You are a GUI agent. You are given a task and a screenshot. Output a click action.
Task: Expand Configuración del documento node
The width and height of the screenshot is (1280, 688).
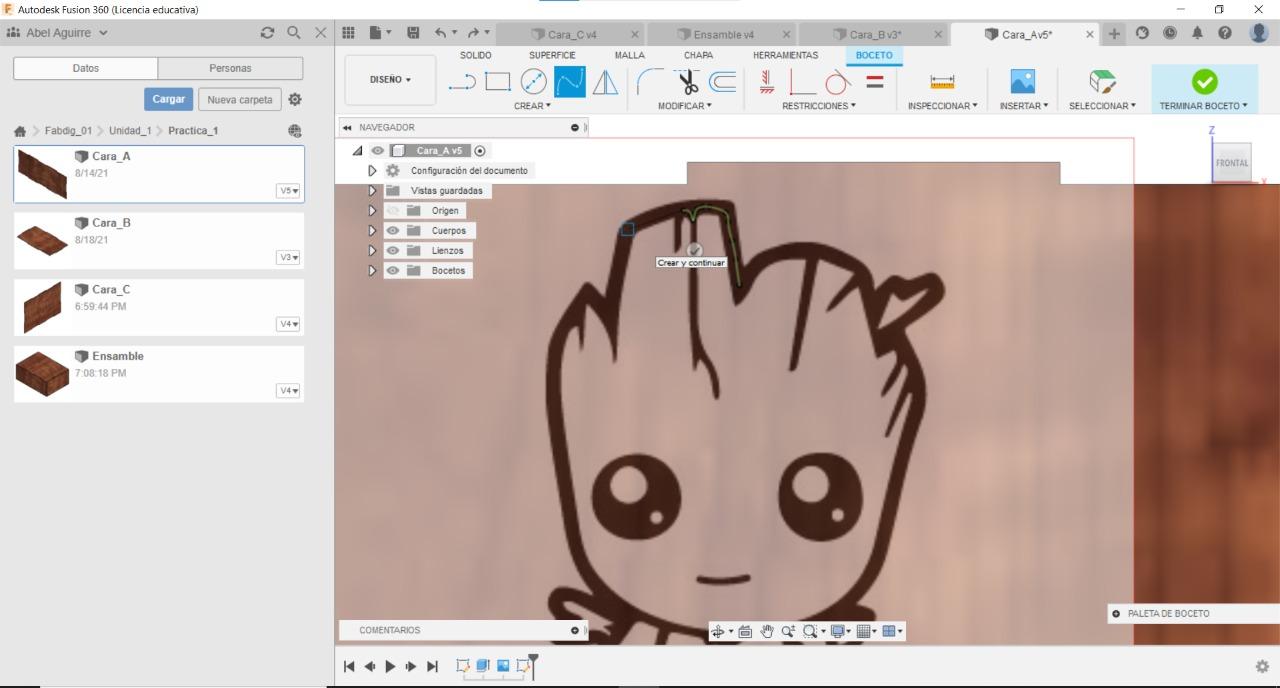click(373, 171)
